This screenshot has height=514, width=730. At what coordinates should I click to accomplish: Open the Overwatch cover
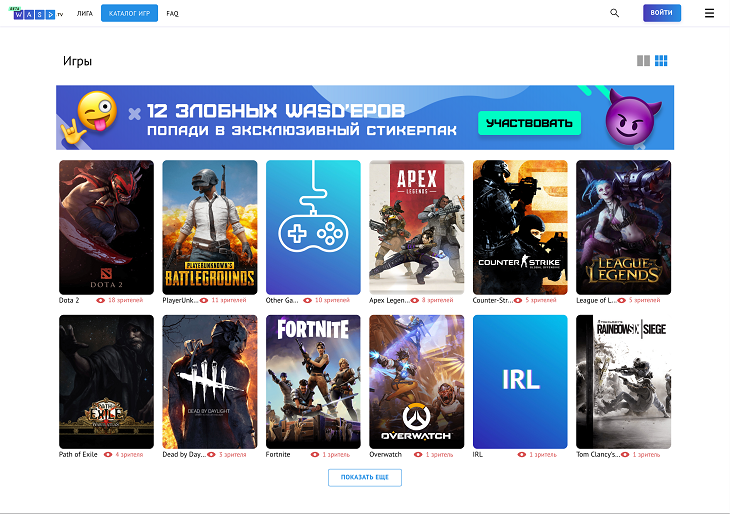click(416, 382)
